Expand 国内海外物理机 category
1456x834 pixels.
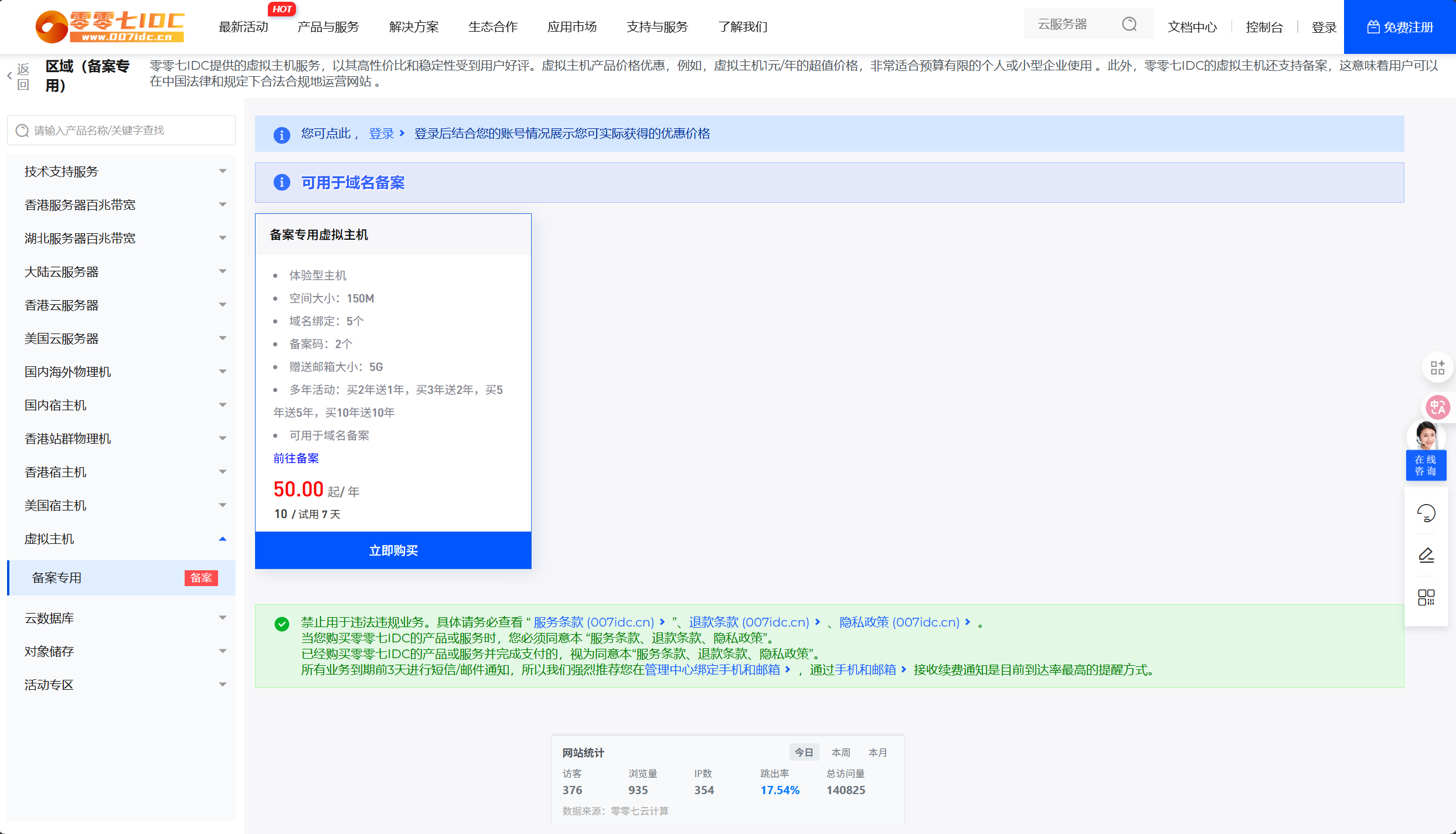click(x=121, y=372)
